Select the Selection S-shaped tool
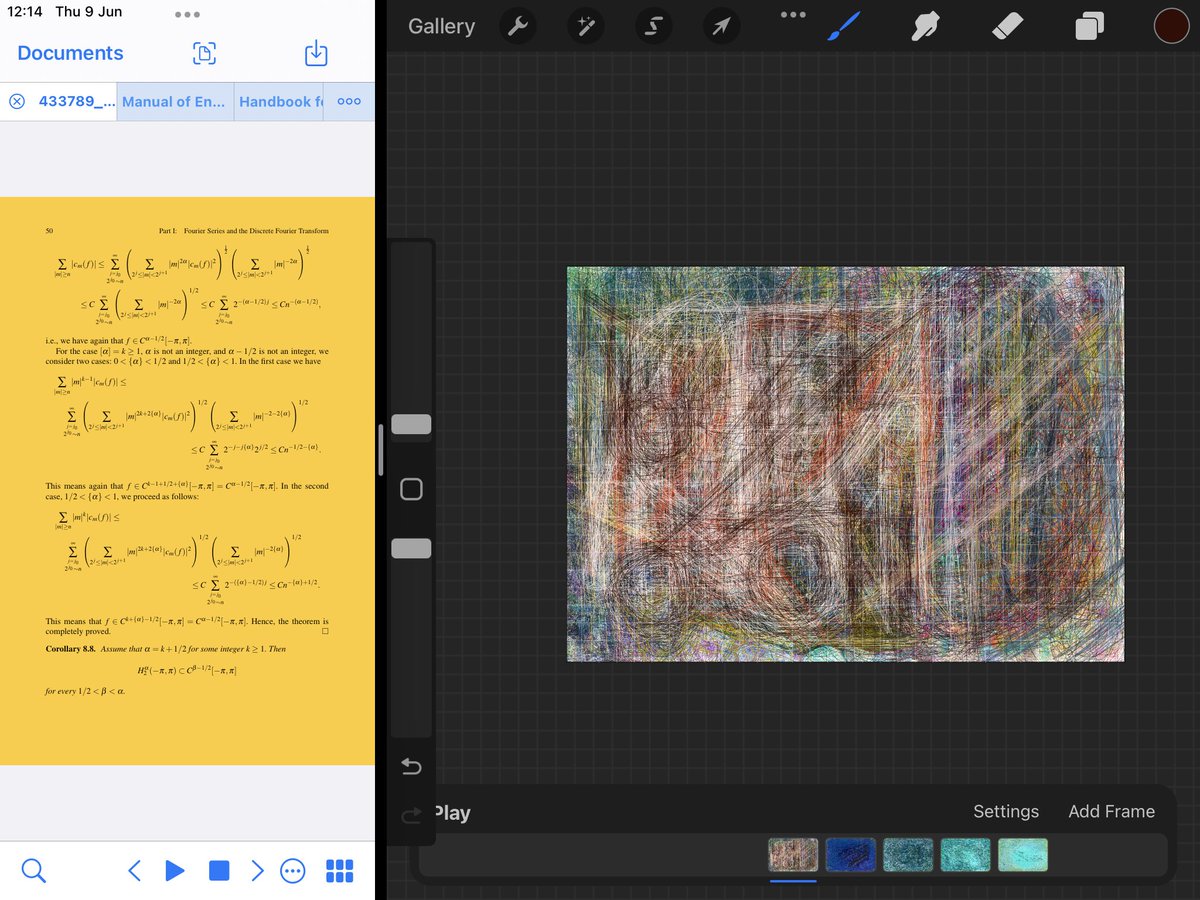 pos(653,27)
